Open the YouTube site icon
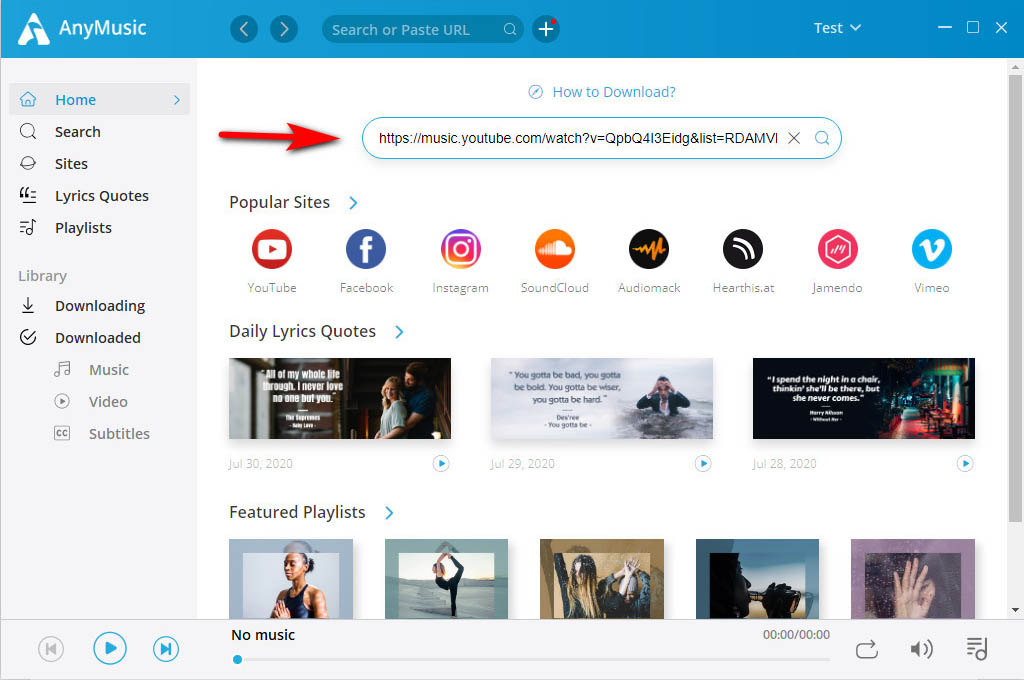Viewport: 1024px width, 680px height. 272,249
